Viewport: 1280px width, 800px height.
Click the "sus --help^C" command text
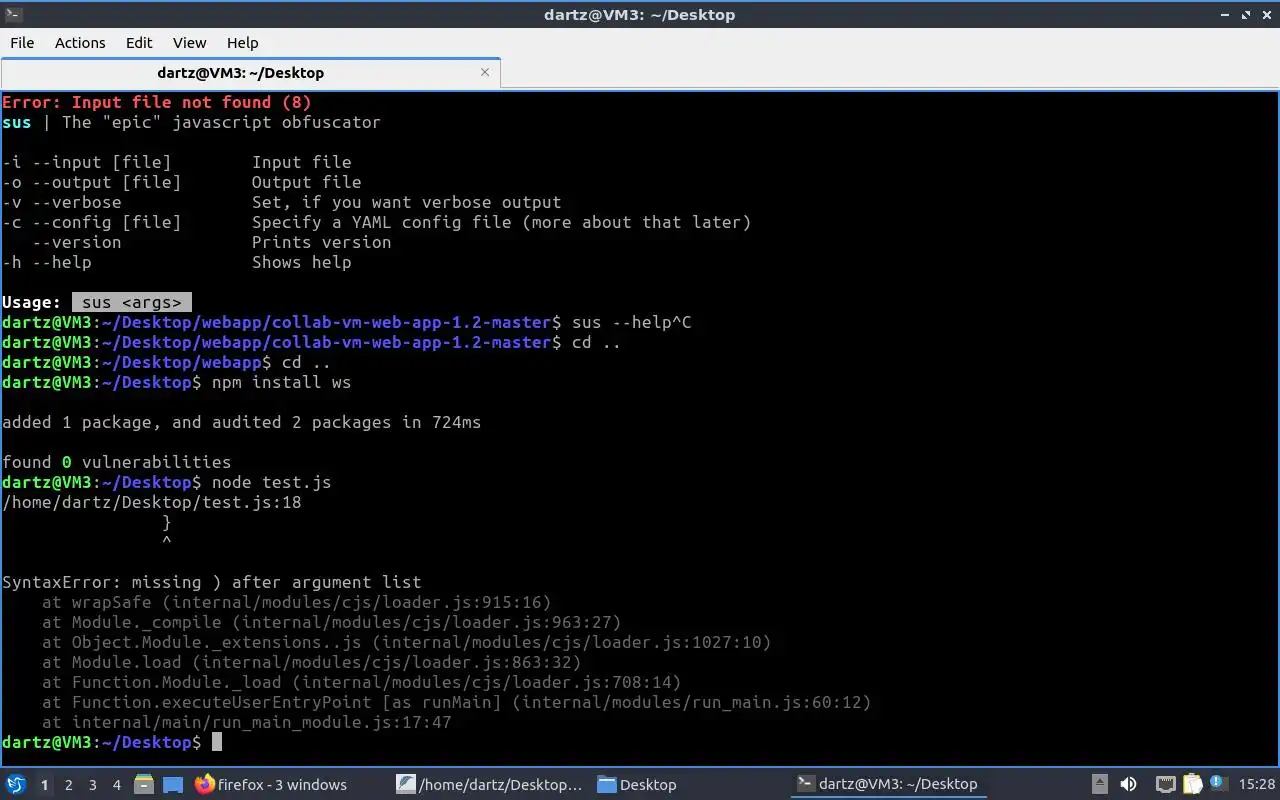632,322
